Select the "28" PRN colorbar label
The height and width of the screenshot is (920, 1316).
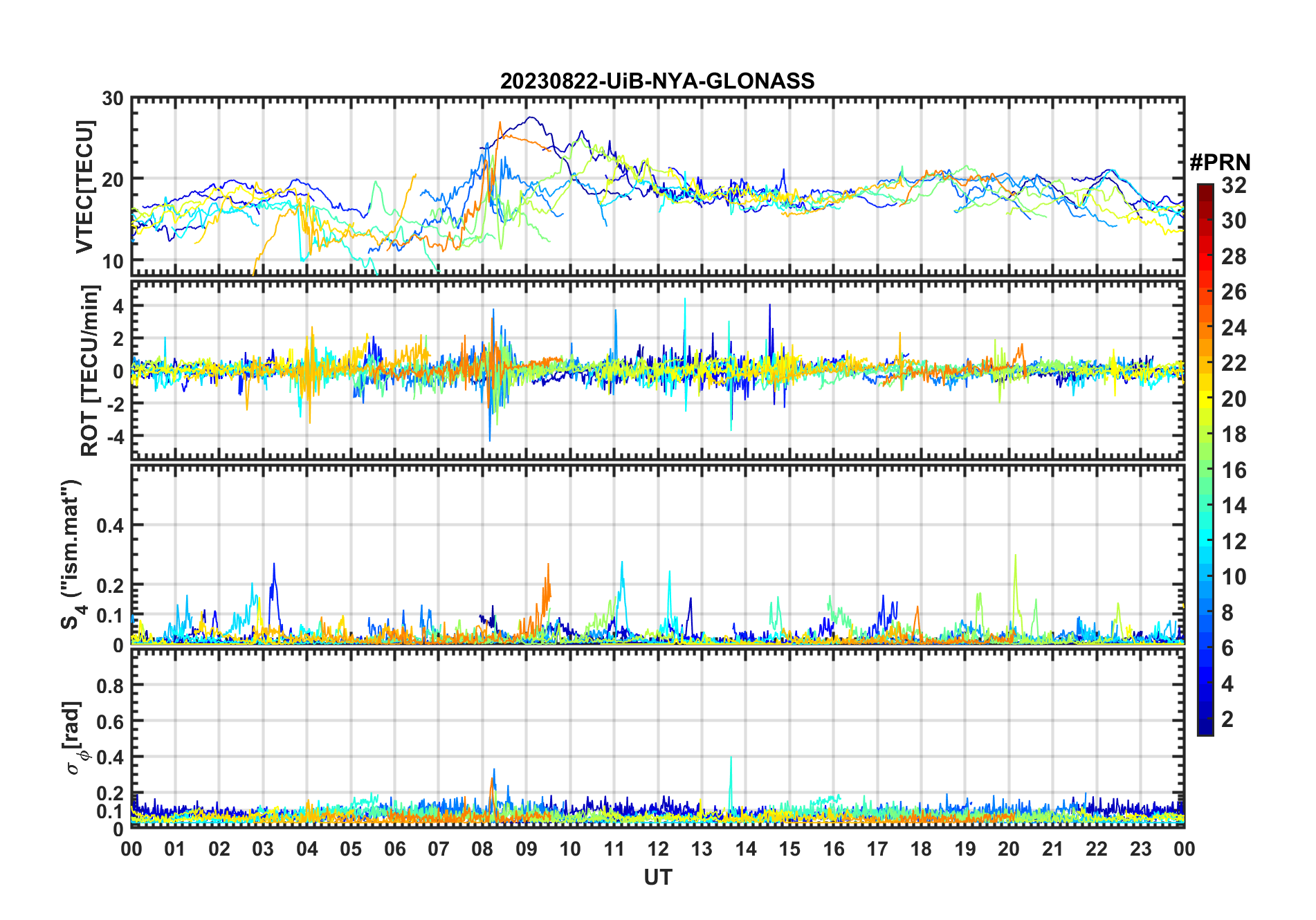1234,257
